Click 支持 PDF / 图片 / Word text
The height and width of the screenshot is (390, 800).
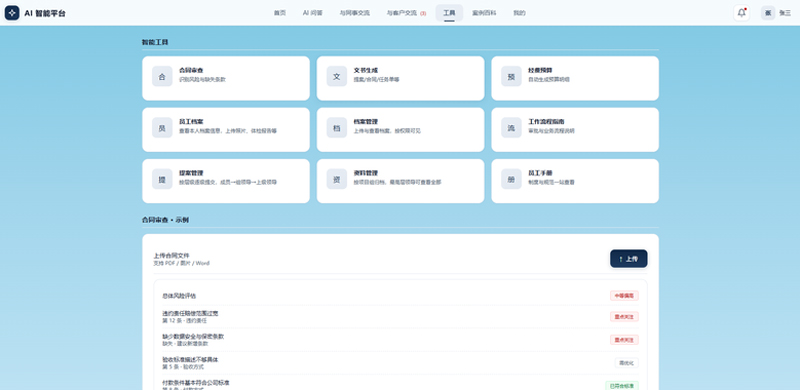pyautogui.click(x=182, y=263)
